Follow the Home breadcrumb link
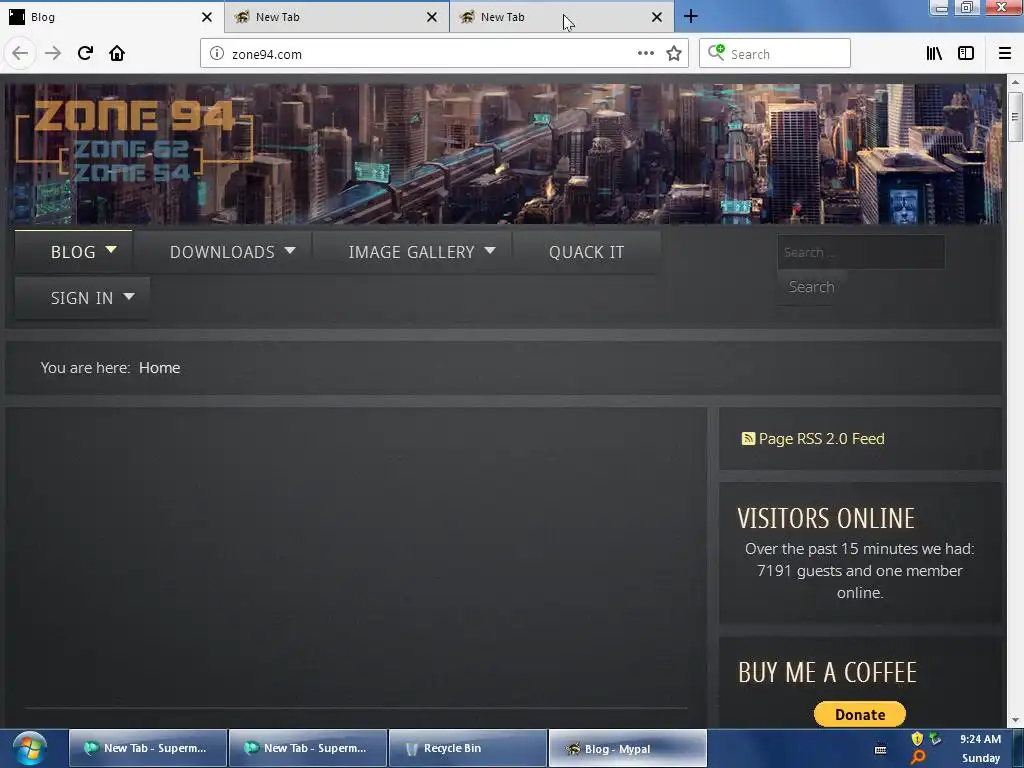Screen dimensions: 1024x768 [x=159, y=368]
